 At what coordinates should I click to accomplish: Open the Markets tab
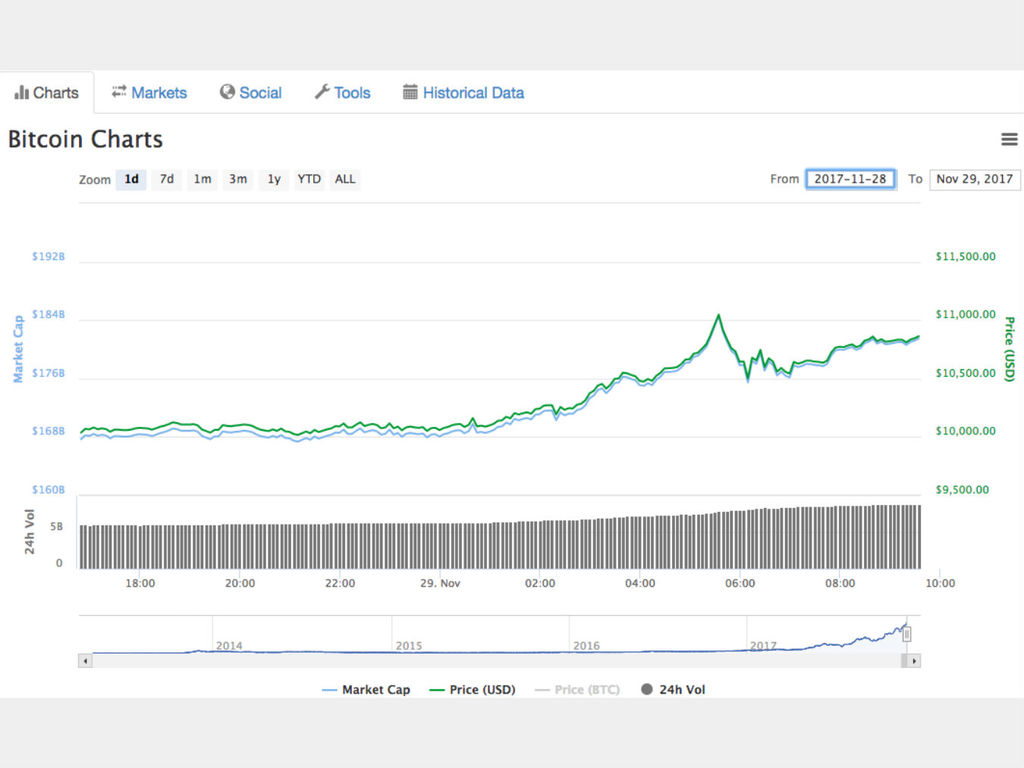click(x=150, y=93)
